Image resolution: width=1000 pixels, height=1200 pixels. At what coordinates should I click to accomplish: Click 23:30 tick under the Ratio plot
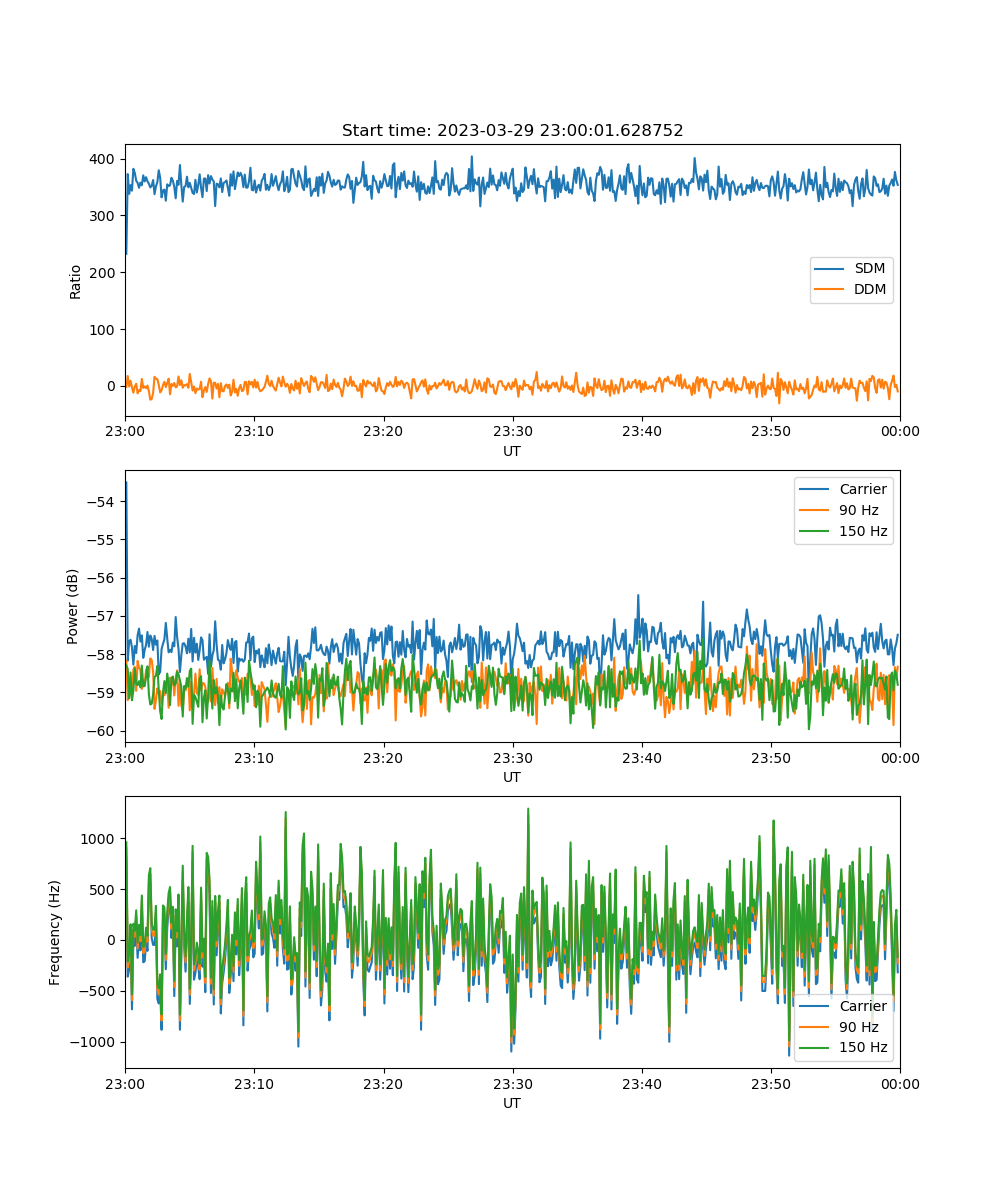pos(513,432)
